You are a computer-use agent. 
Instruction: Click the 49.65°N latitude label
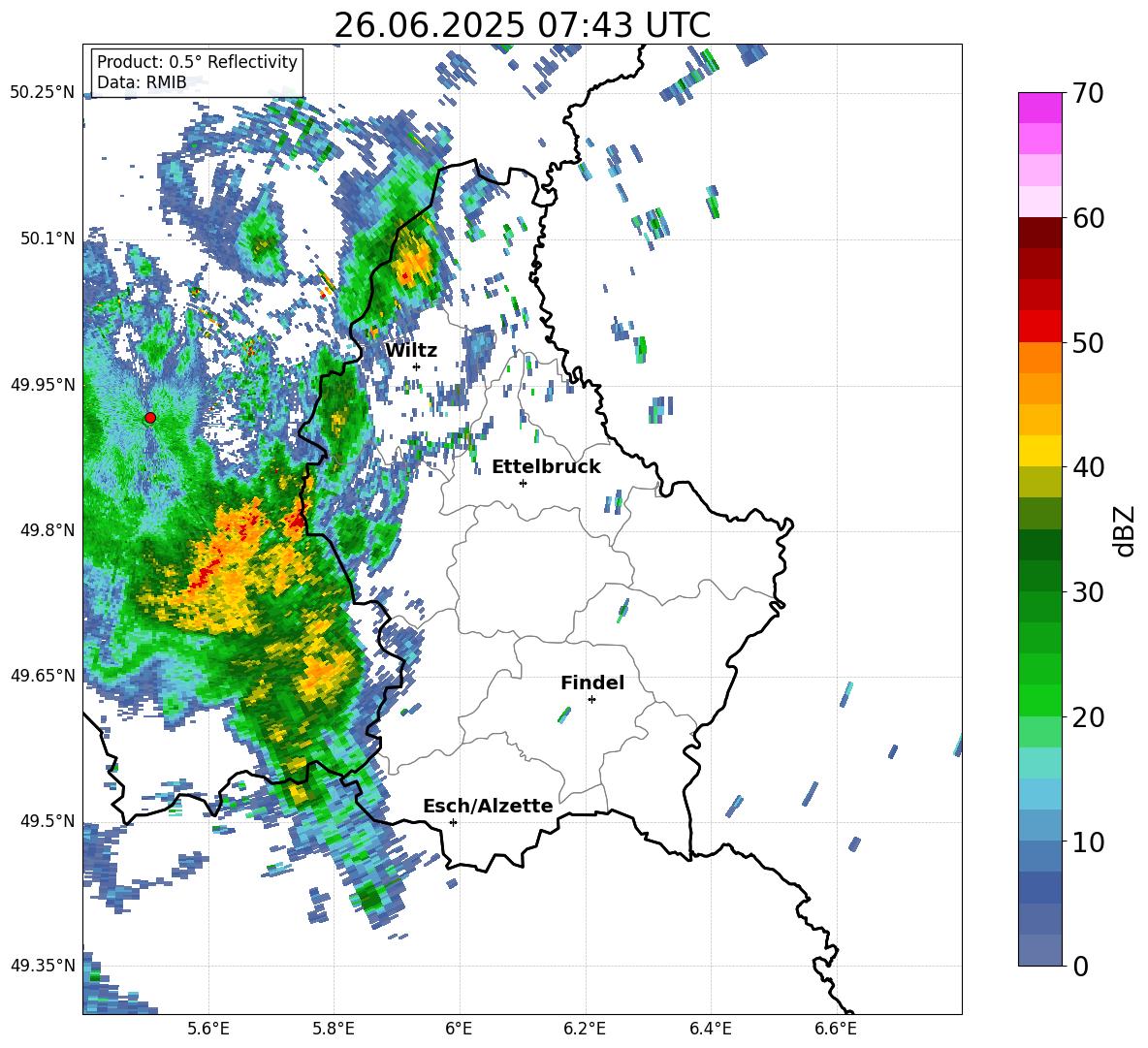click(43, 675)
